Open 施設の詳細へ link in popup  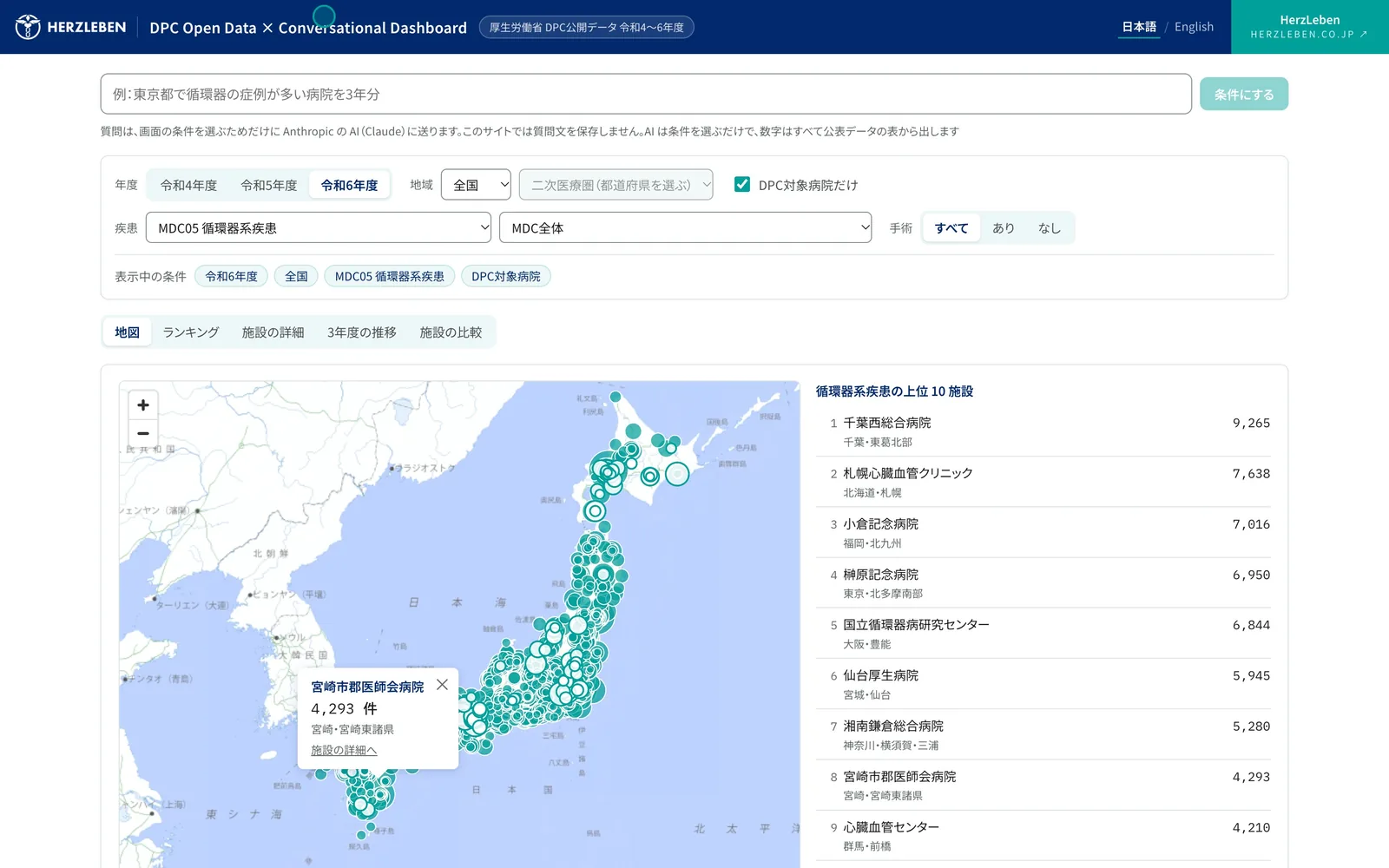[x=344, y=750]
